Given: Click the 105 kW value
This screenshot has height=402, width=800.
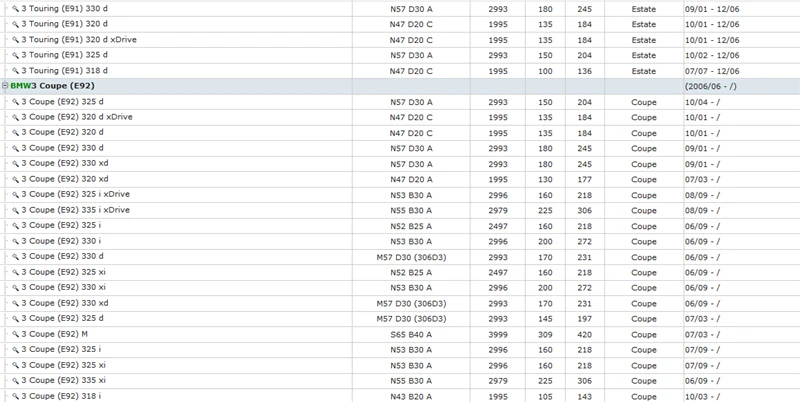Looking at the screenshot, I should point(545,396).
